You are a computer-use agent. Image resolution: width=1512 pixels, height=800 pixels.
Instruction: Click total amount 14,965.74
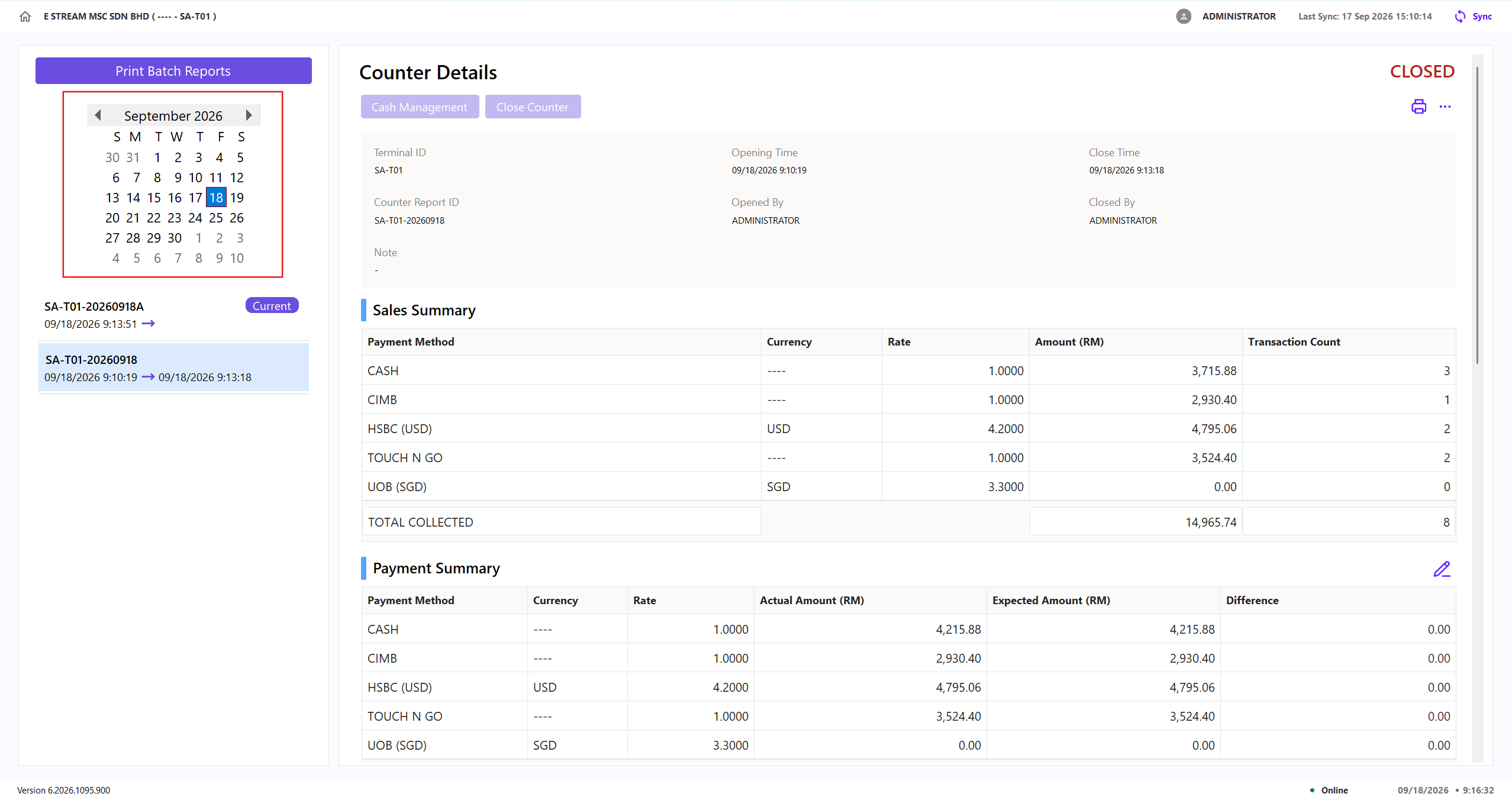1211,522
